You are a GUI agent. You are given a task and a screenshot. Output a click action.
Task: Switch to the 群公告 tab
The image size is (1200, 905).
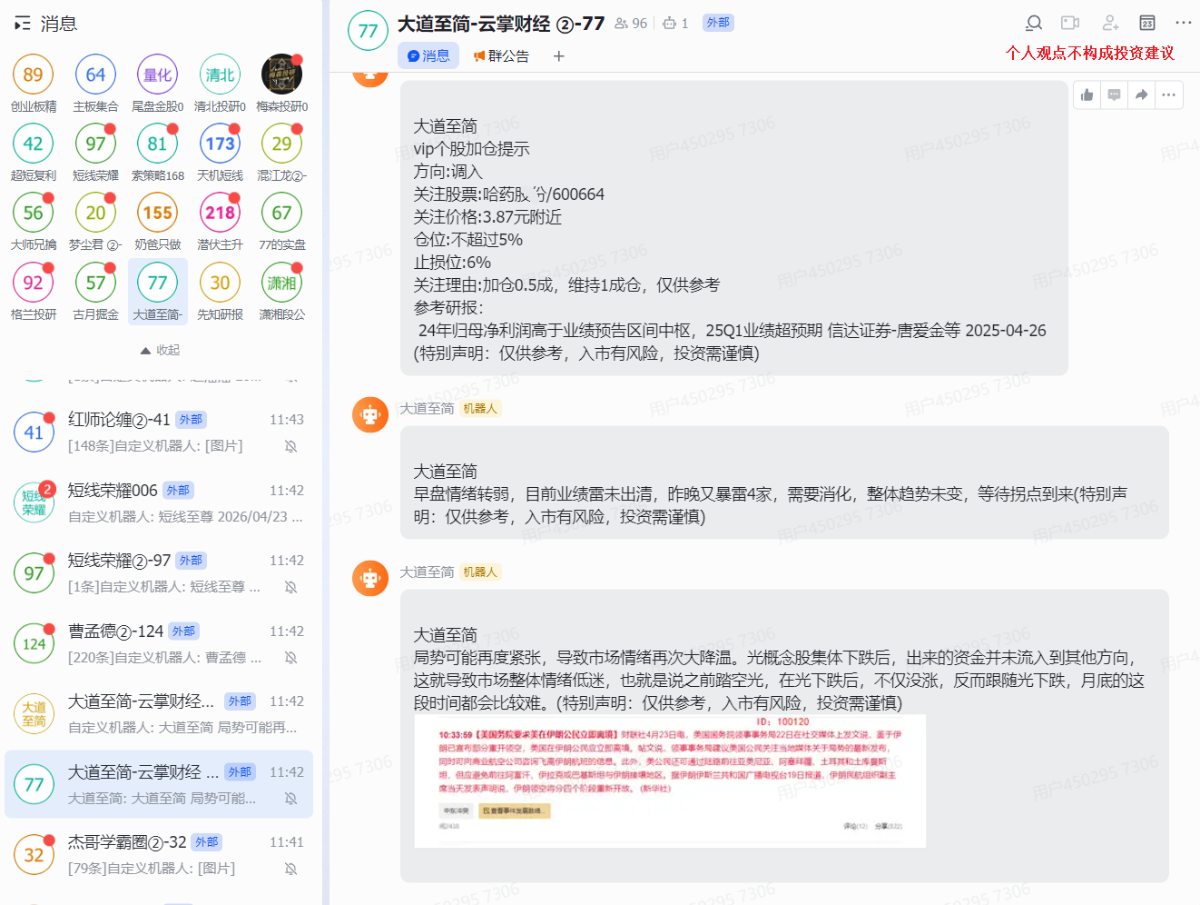coord(501,56)
